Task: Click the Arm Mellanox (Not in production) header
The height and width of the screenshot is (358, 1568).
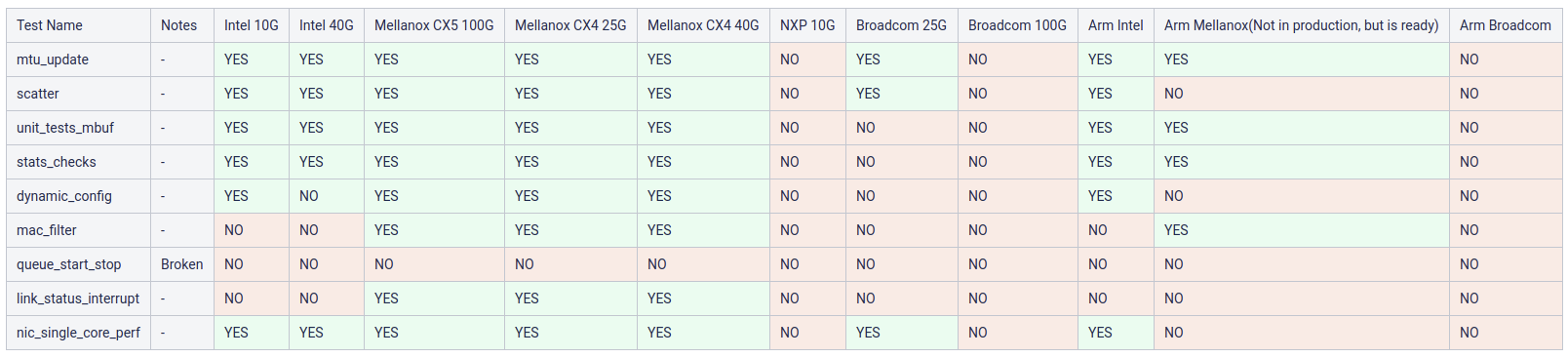Action: click(1301, 25)
